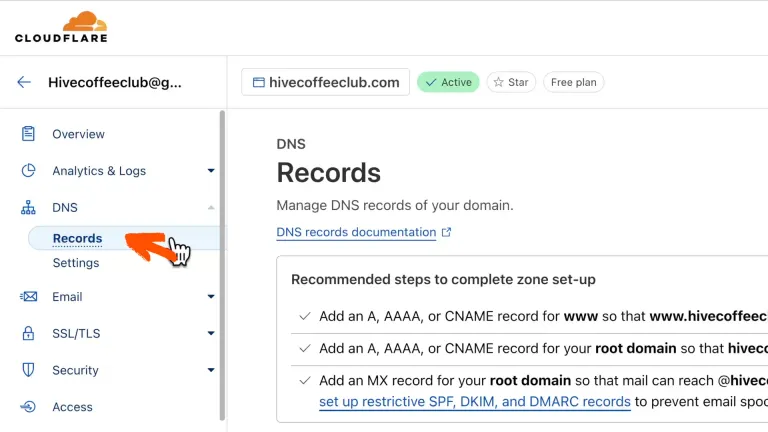Open DNS Settings submenu item
Screen dimensions: 768x432
point(76,263)
